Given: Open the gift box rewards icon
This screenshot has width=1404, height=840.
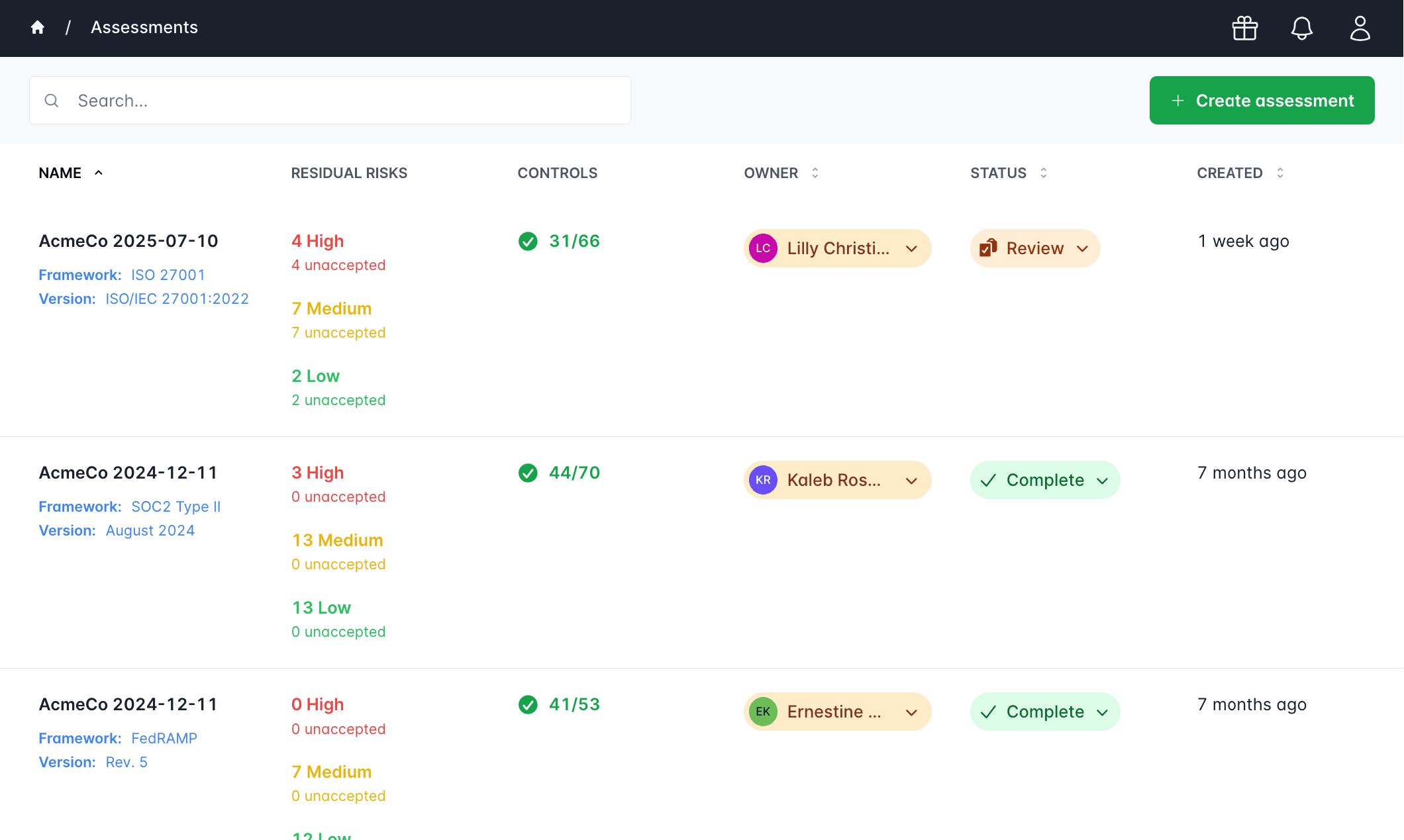Looking at the screenshot, I should point(1244,28).
